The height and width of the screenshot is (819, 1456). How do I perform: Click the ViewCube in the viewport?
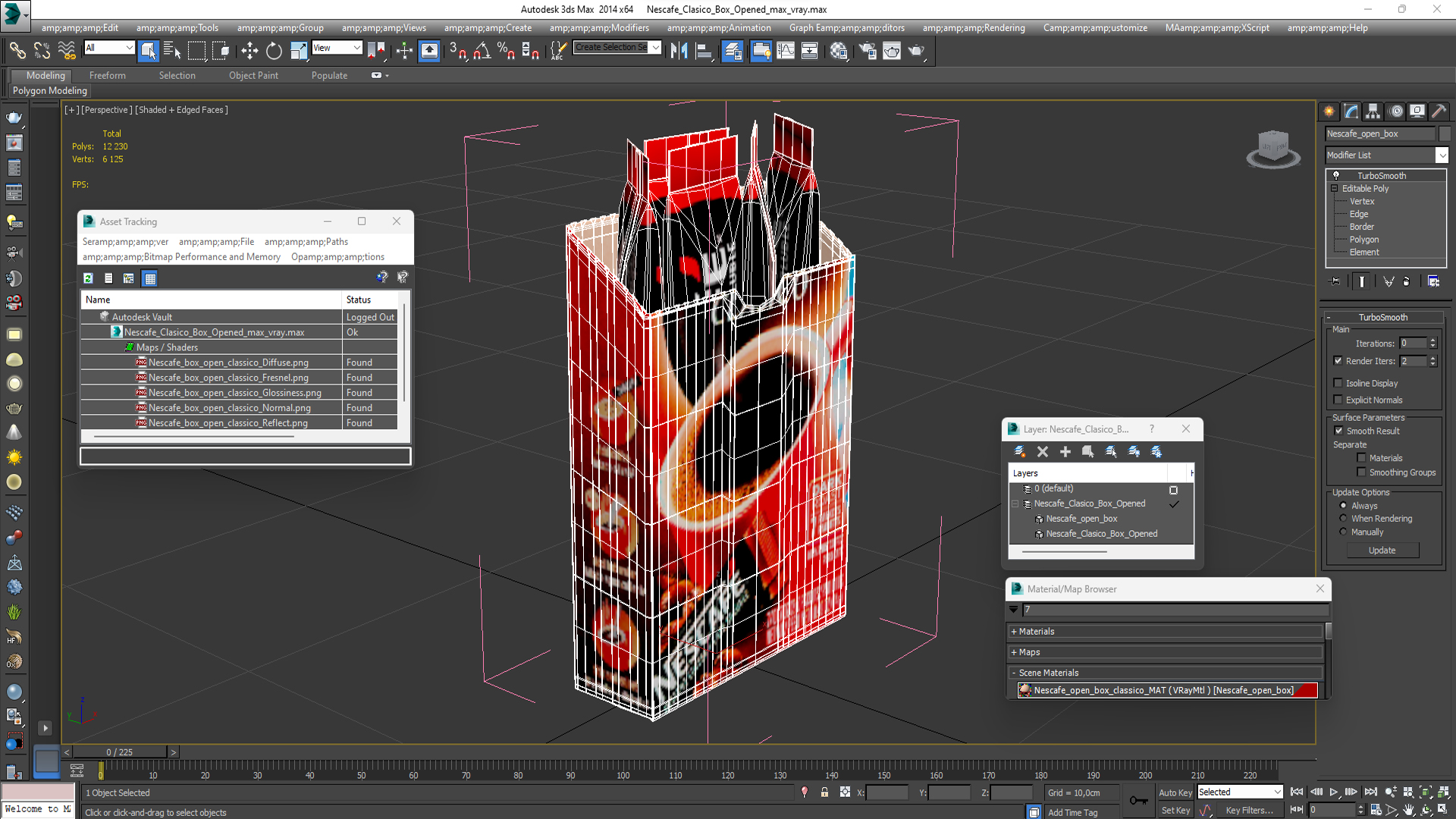pos(1273,147)
